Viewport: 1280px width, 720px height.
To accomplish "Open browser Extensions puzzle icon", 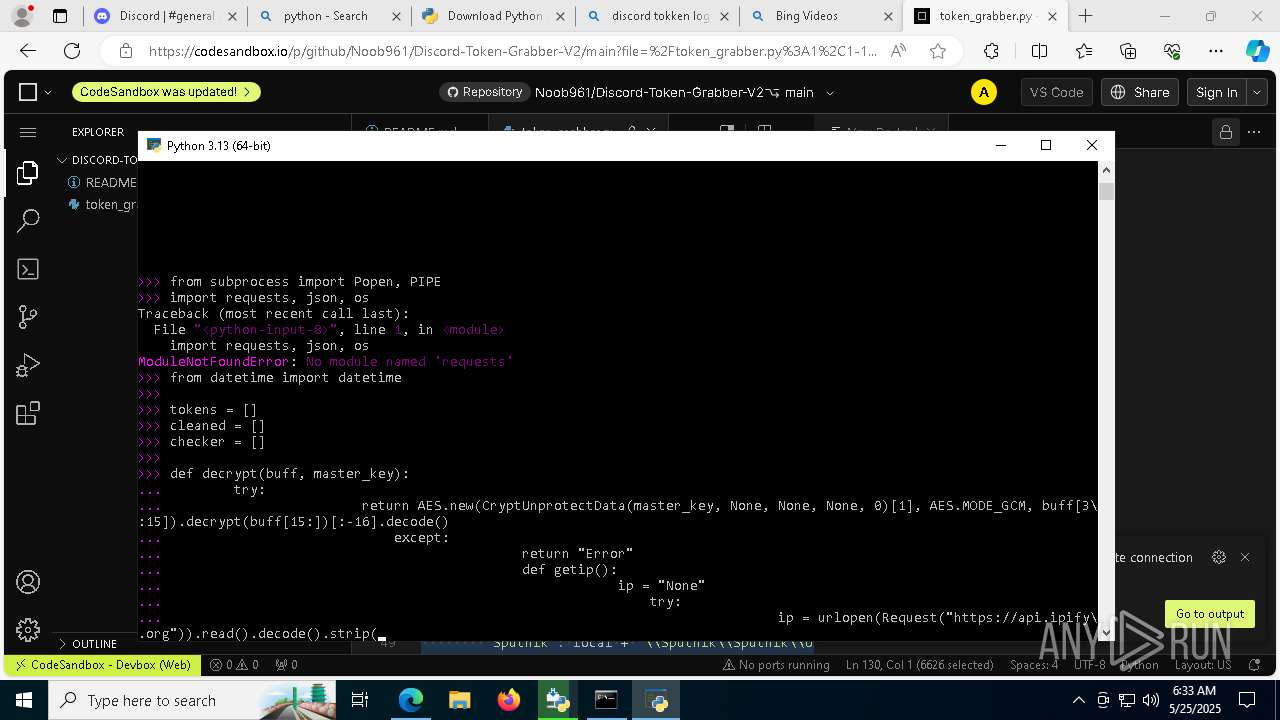I will 991,51.
